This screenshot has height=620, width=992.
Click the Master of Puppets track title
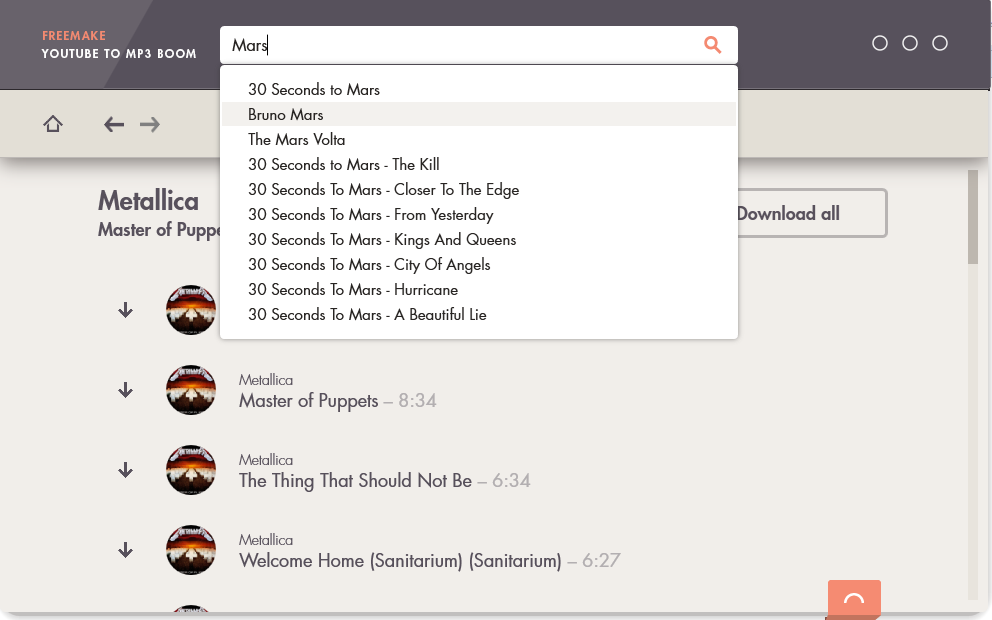308,401
